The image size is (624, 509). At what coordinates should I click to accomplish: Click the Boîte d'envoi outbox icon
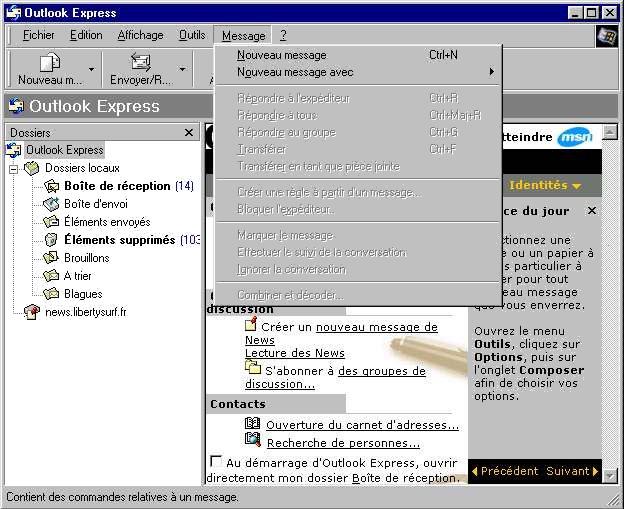pyautogui.click(x=51, y=204)
